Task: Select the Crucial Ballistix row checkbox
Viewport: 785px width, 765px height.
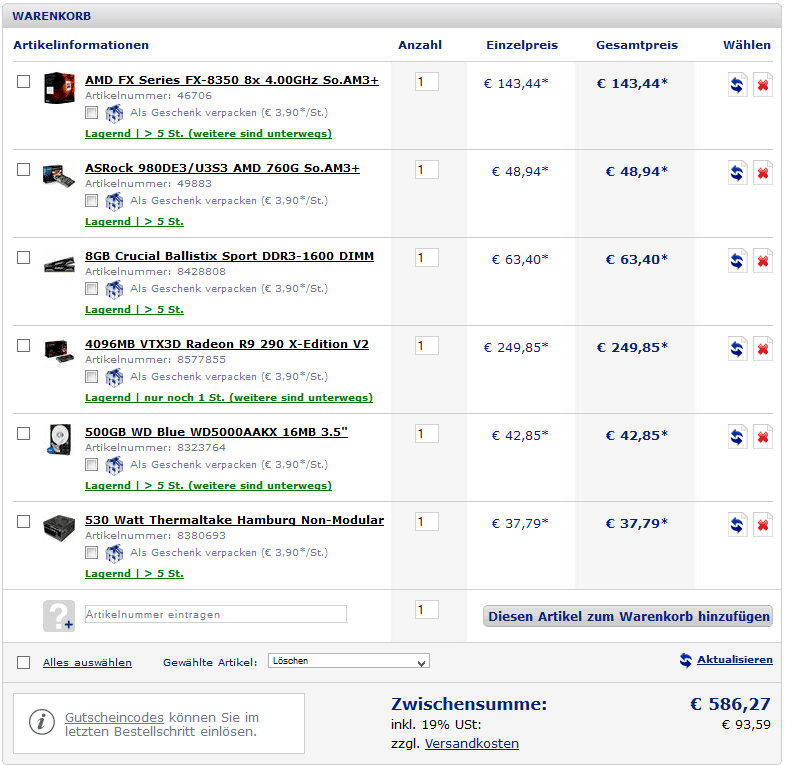Action: [24, 257]
